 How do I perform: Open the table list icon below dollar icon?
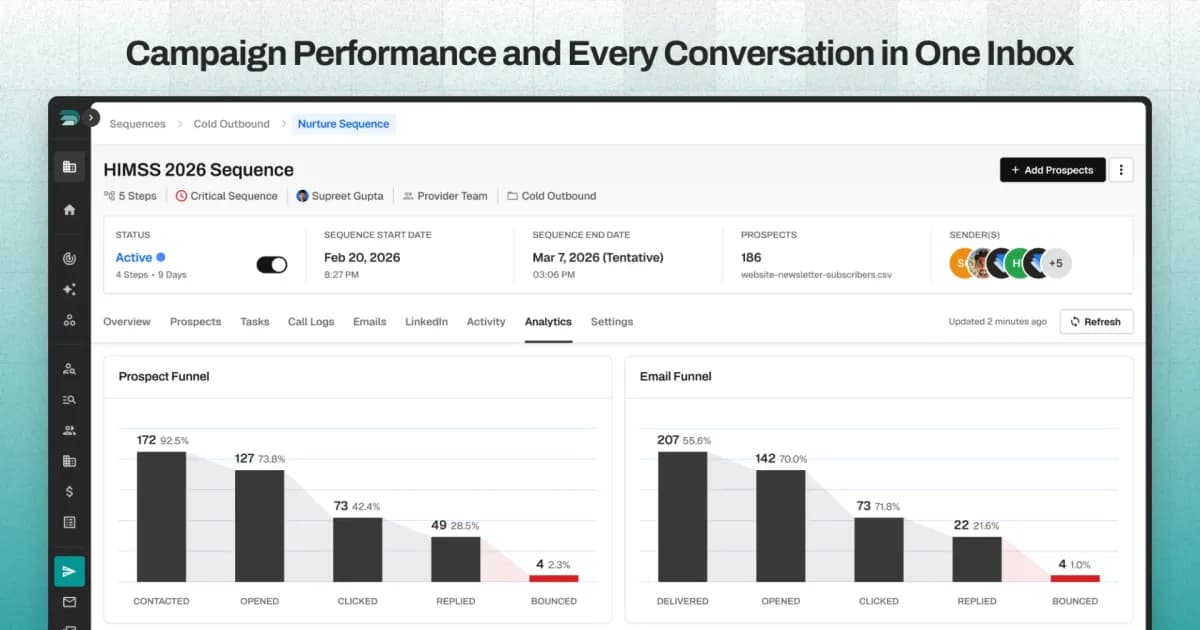tap(69, 522)
